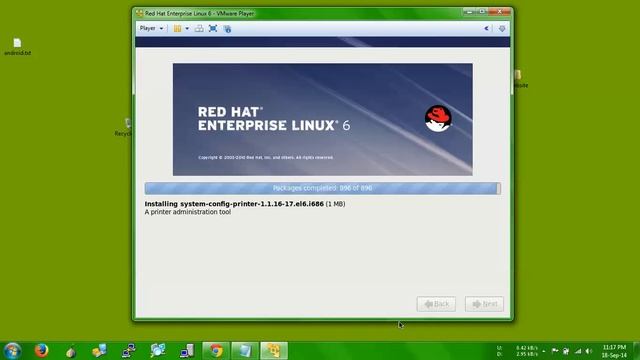Viewport: 640px width, 360px height.
Task: Click the upload/download speed meter in taskbar
Action: [517, 351]
